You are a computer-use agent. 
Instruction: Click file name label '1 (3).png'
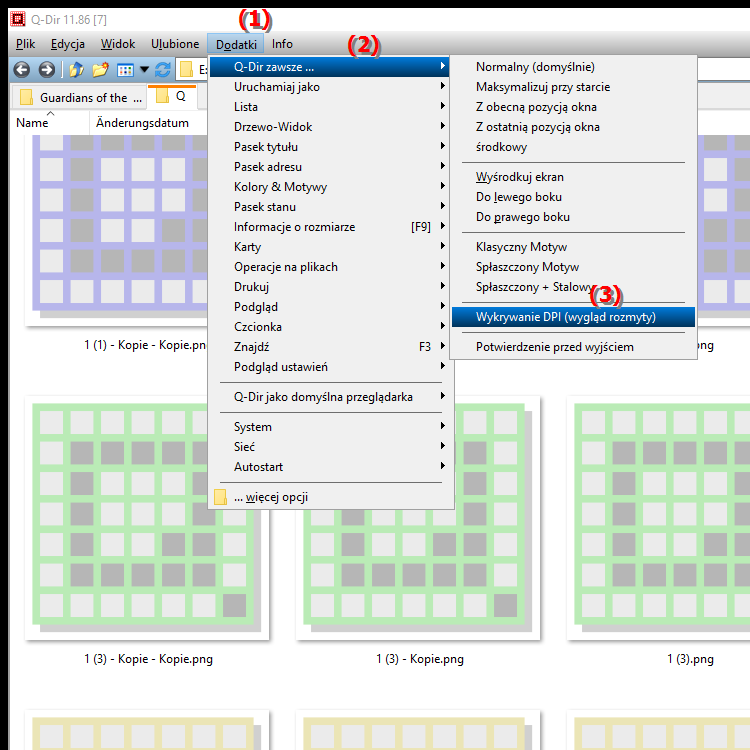click(690, 659)
